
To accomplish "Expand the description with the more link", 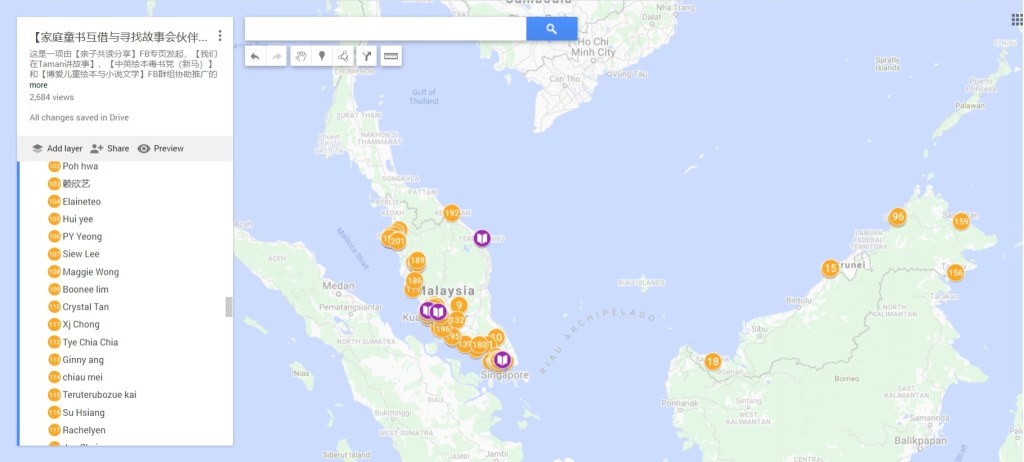I will 38,85.
